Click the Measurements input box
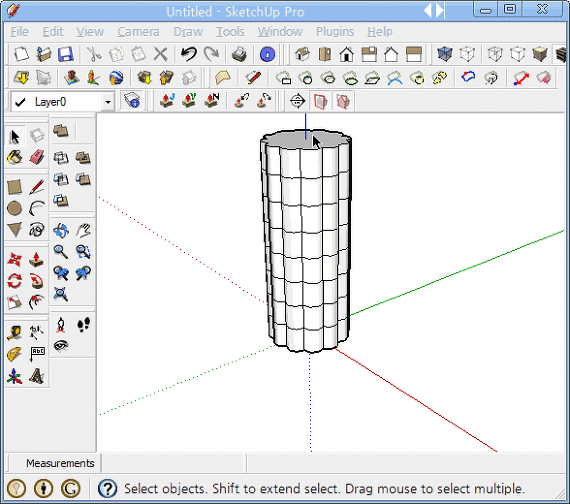This screenshot has width=570, height=504. tap(174, 463)
